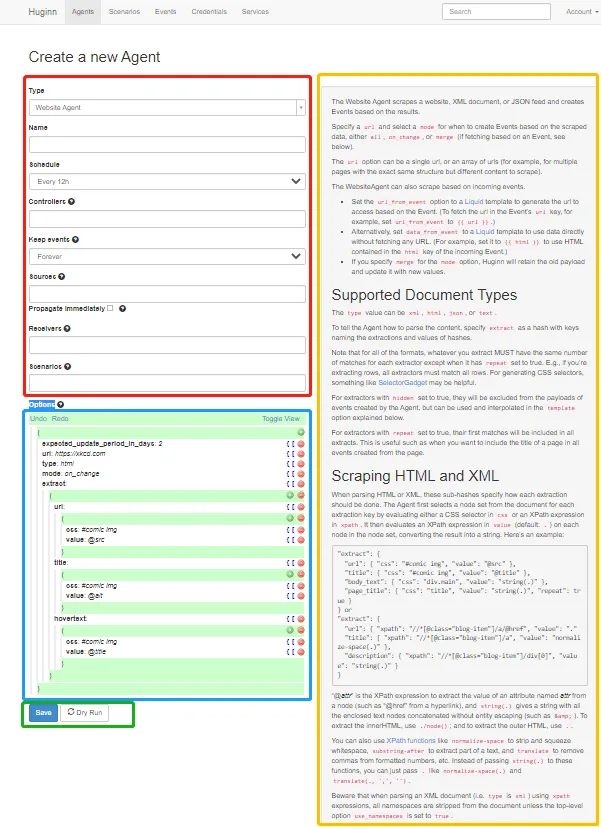Toggle View of the options editor

[x=280, y=419]
